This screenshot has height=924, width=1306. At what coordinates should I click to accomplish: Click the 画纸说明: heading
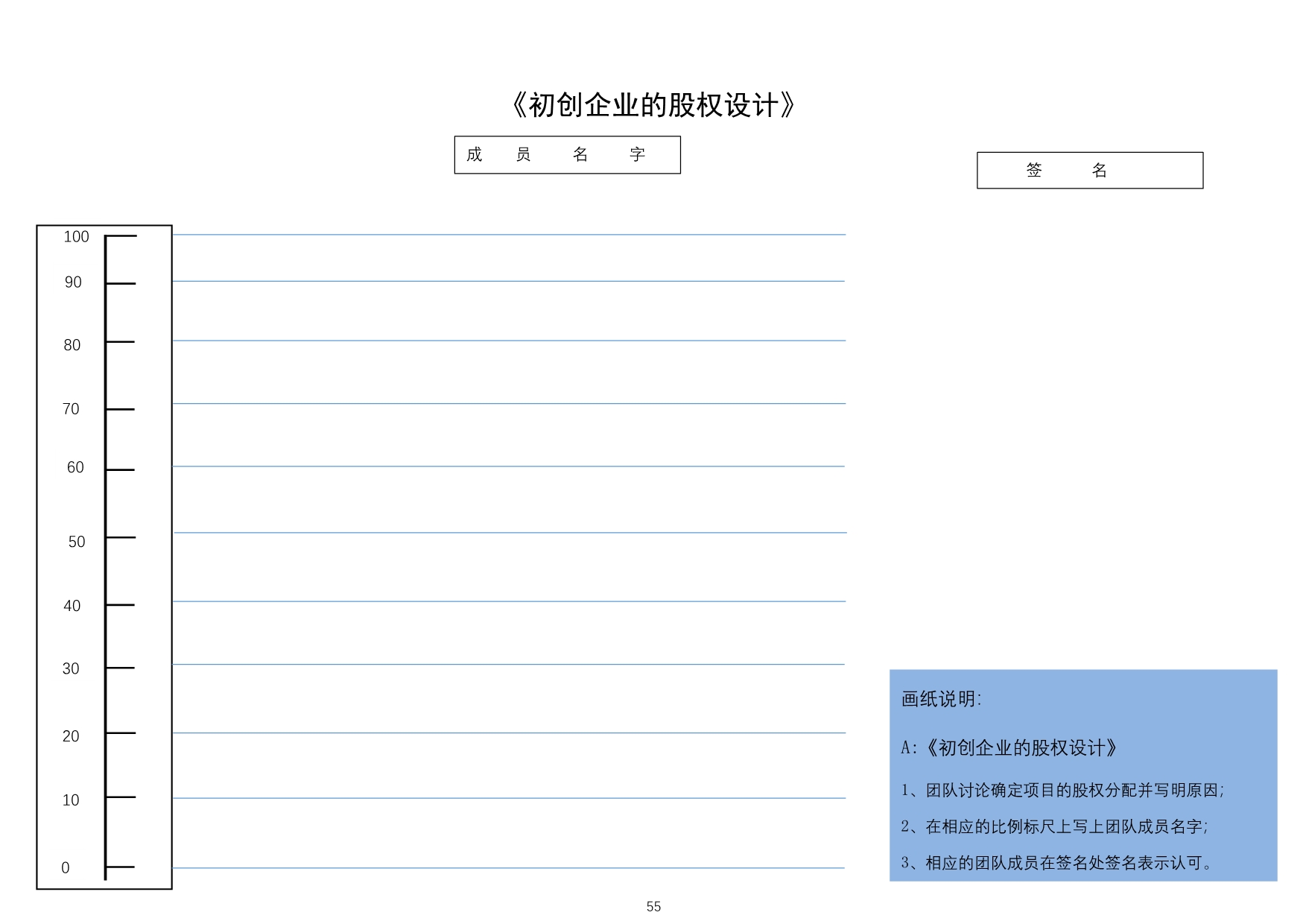(x=942, y=699)
